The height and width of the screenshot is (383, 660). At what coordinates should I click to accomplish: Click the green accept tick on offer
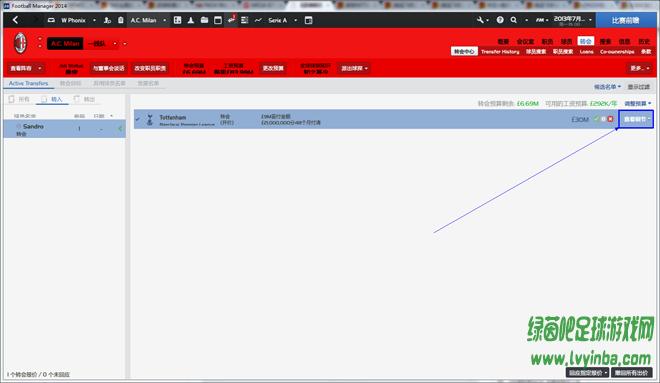596,119
